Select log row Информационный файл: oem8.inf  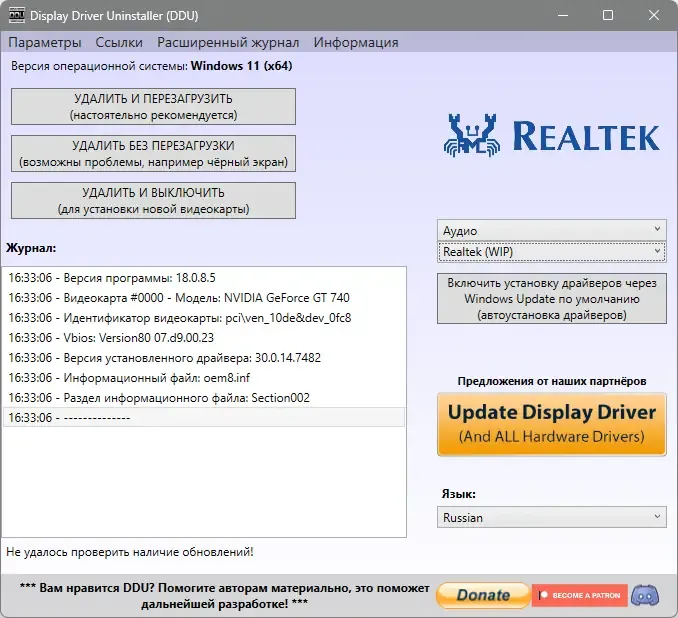[204, 378]
